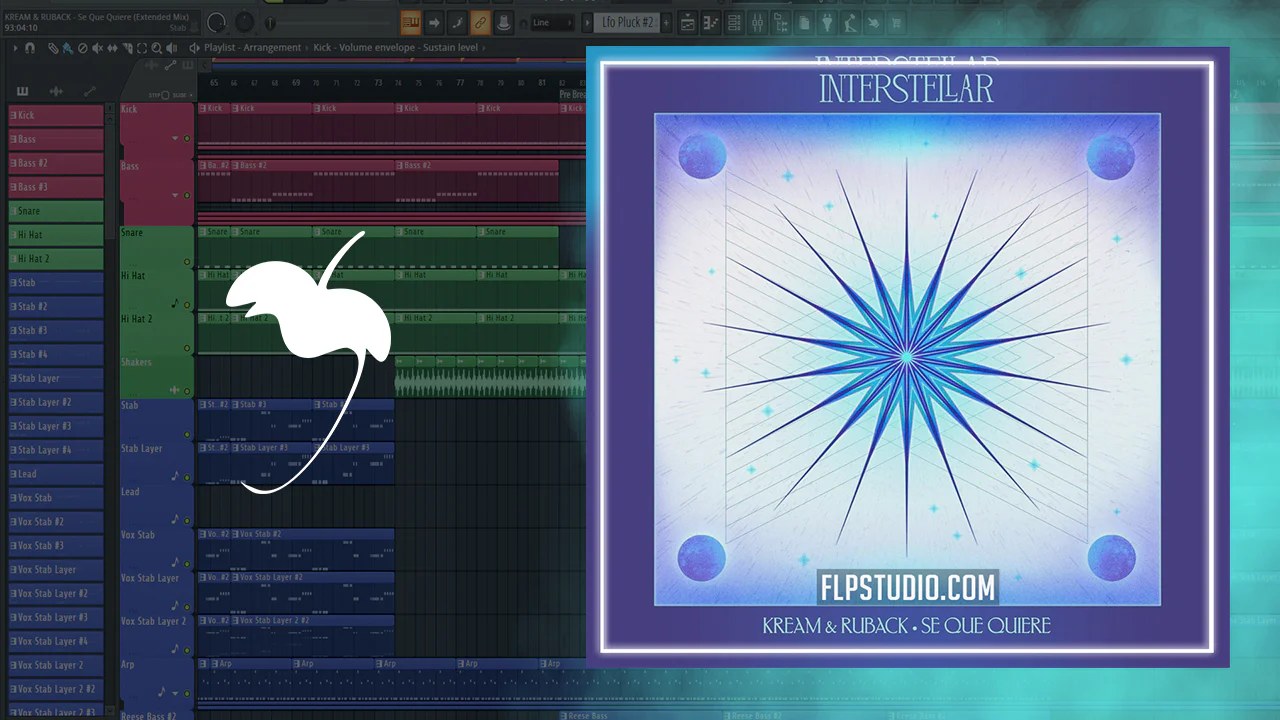
Task: Open the Browser tree icon in the top toolbar
Action: (x=780, y=22)
